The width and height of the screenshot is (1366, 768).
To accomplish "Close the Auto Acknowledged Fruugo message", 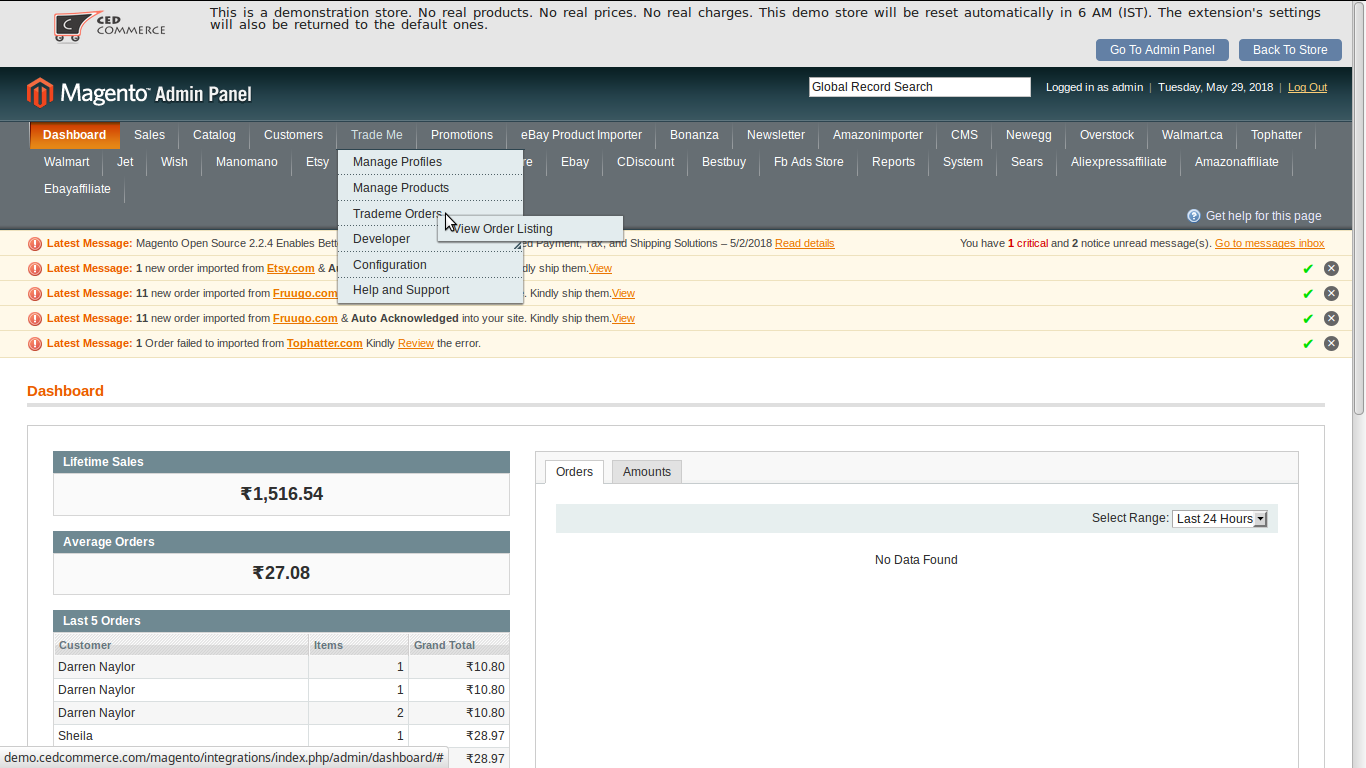I will (1331, 318).
